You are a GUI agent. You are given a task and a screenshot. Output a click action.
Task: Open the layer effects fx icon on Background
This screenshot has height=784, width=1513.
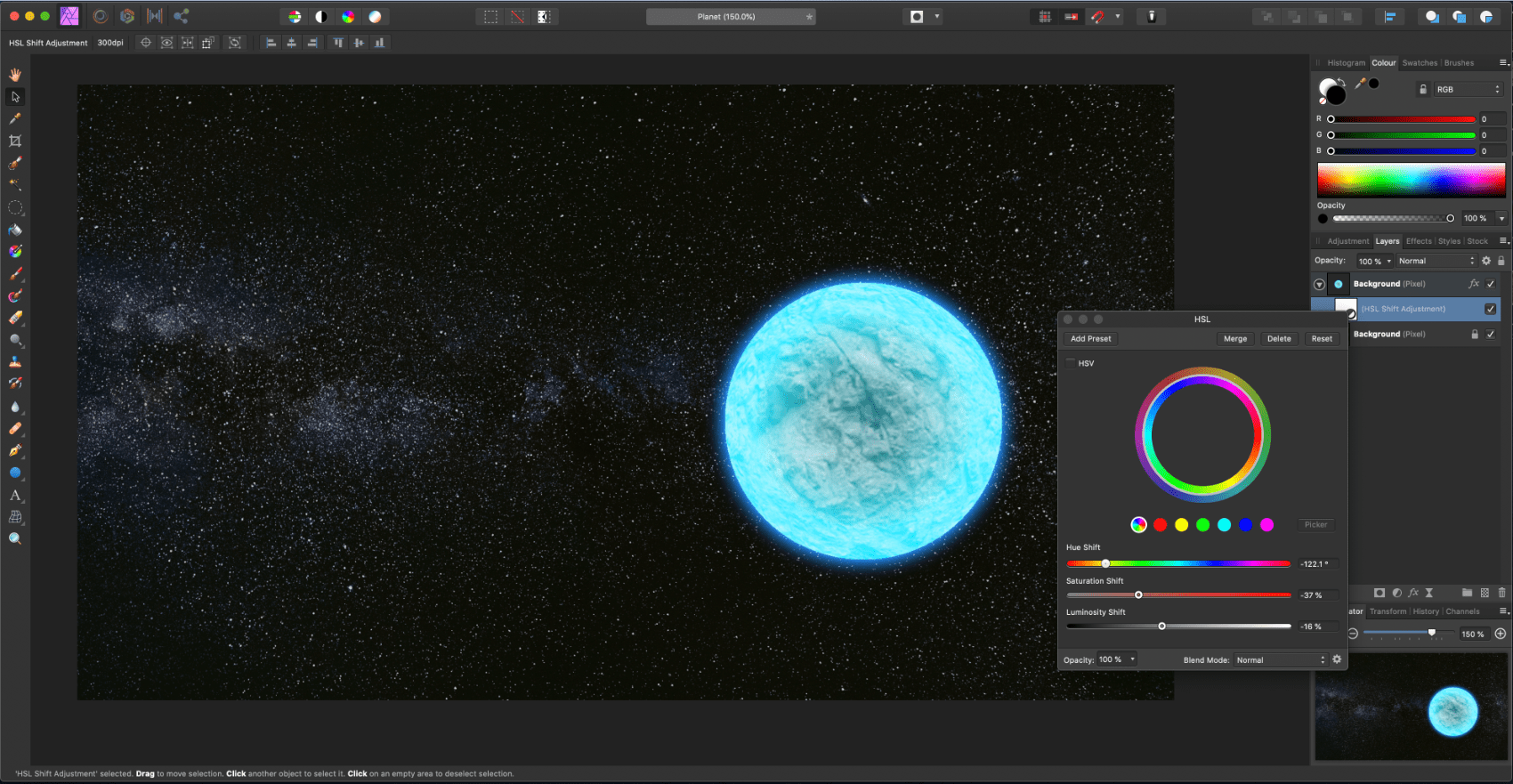1474,284
